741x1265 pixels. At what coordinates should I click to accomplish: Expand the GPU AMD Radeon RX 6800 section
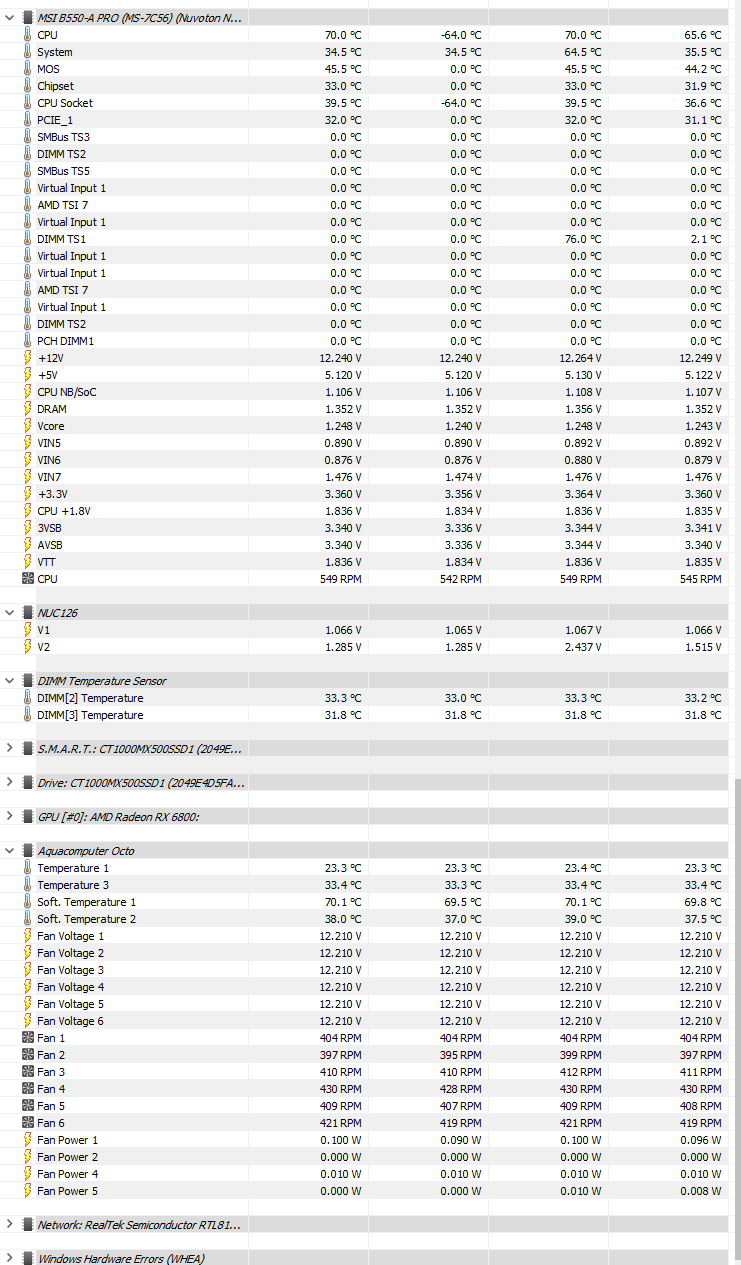coord(10,816)
